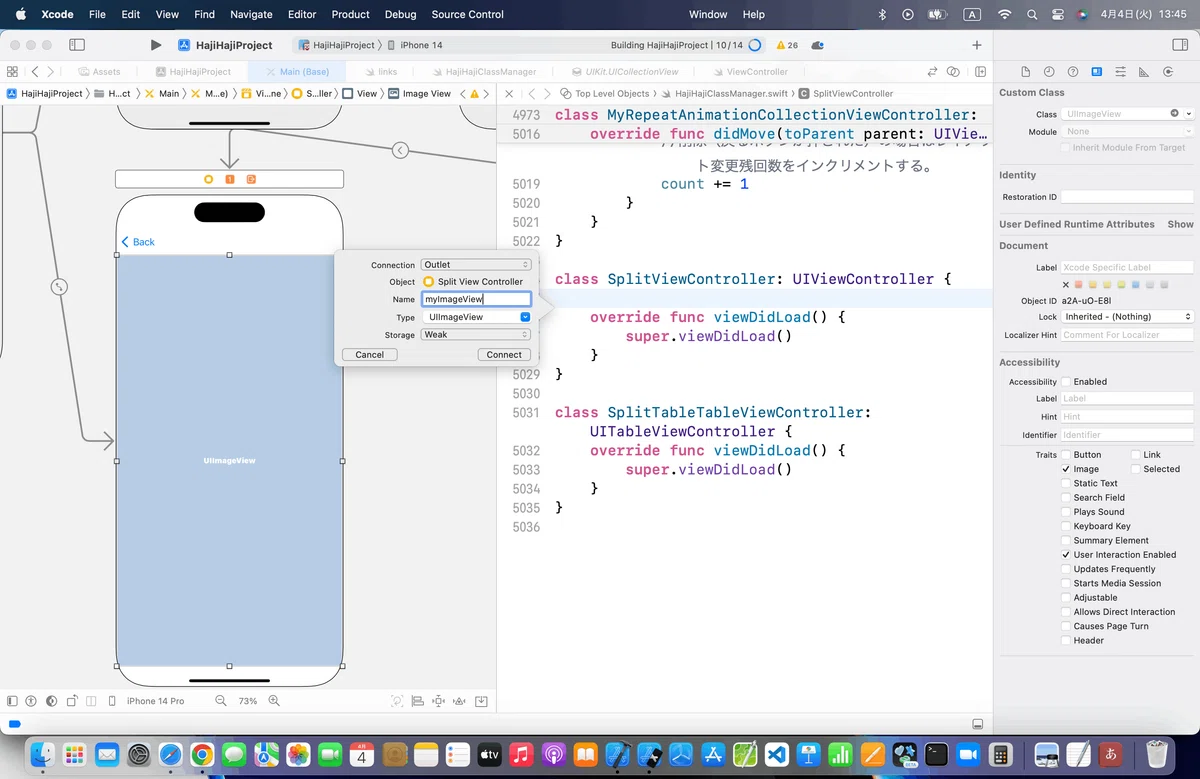This screenshot has width=1200, height=779.
Task: Toggle the document outline button
Action: (x=12, y=701)
